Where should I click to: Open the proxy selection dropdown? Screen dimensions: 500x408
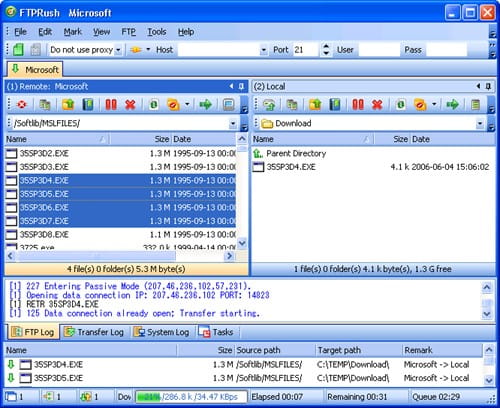coord(118,50)
